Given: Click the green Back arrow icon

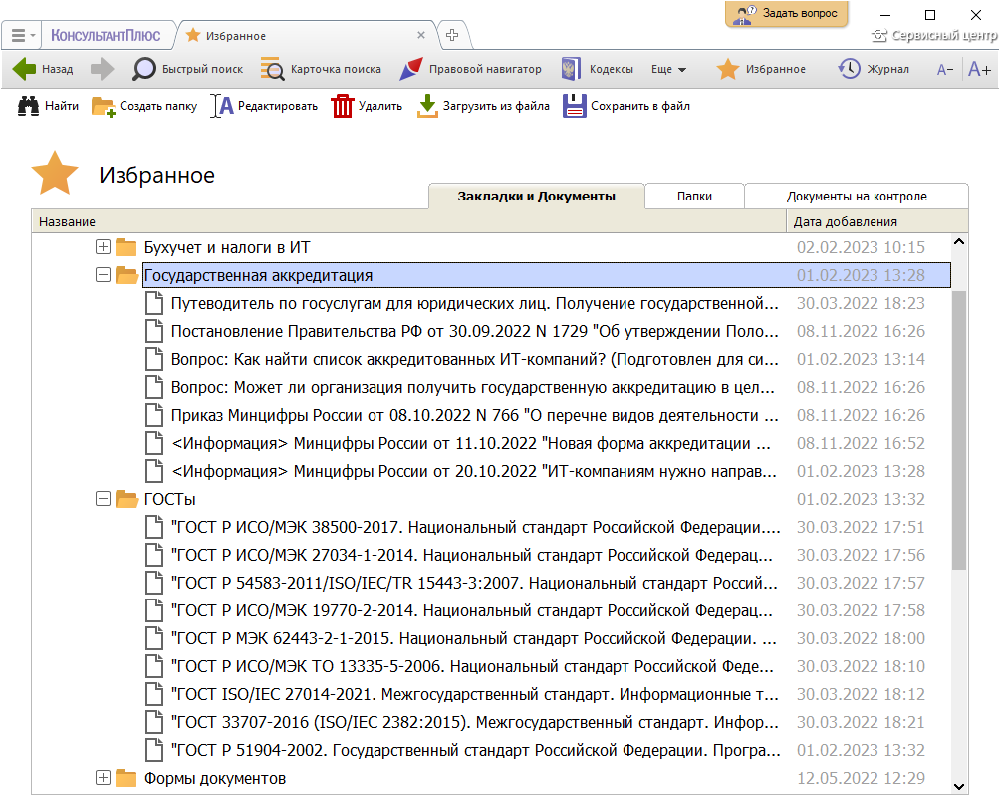Looking at the screenshot, I should pyautogui.click(x=25, y=70).
